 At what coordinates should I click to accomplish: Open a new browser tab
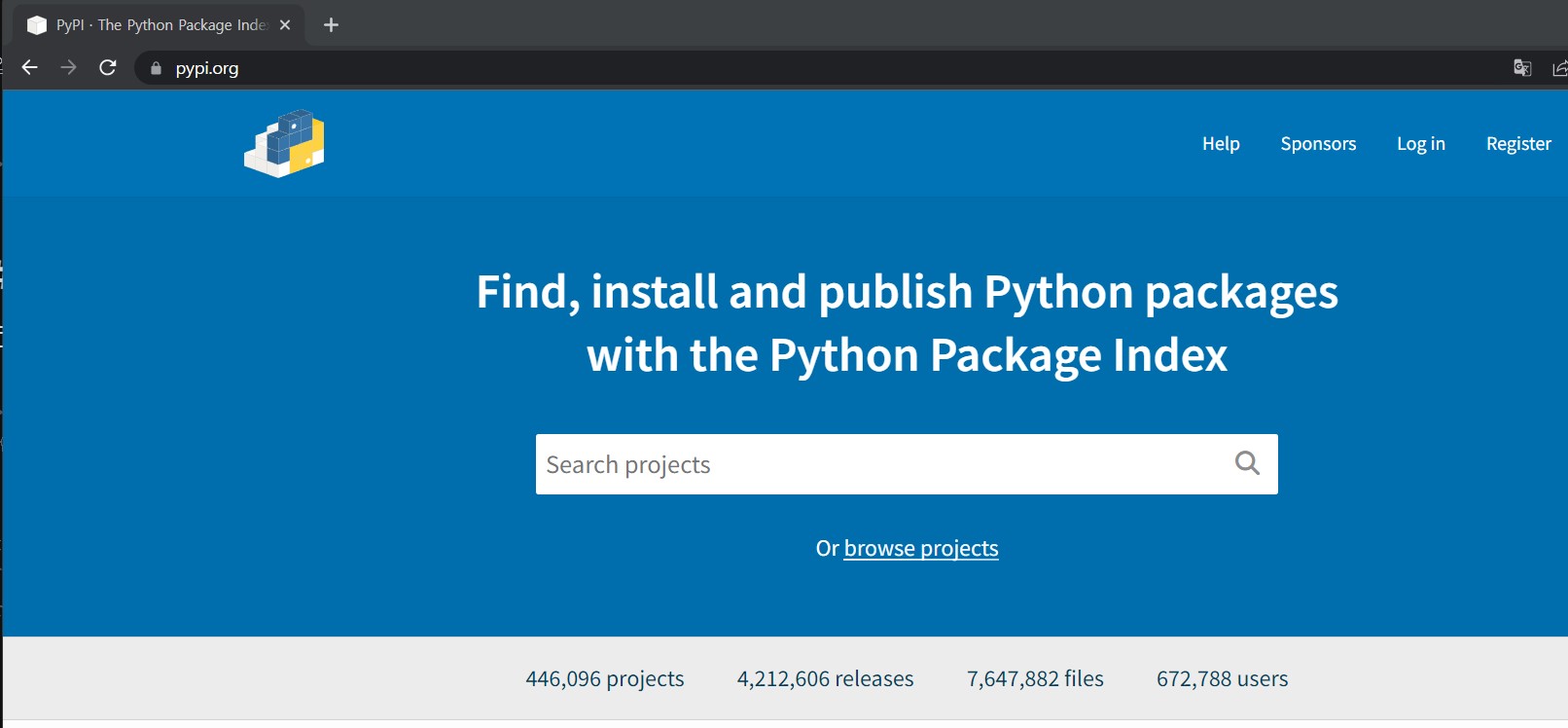coord(331,25)
